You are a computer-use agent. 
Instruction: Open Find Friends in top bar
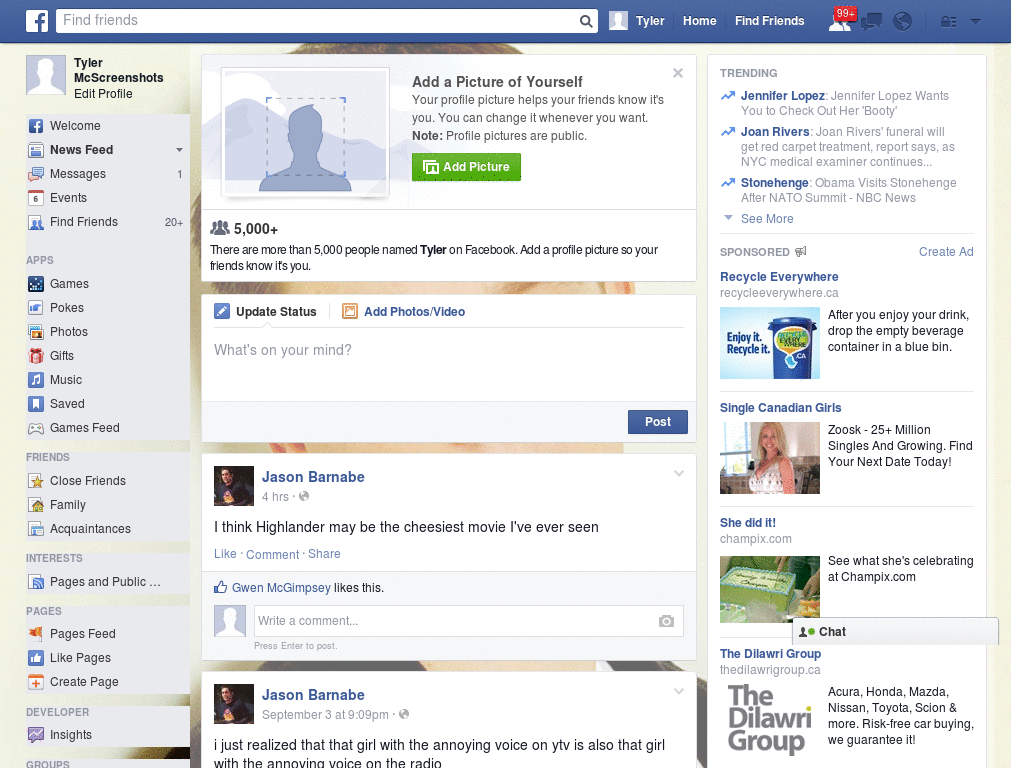[769, 21]
